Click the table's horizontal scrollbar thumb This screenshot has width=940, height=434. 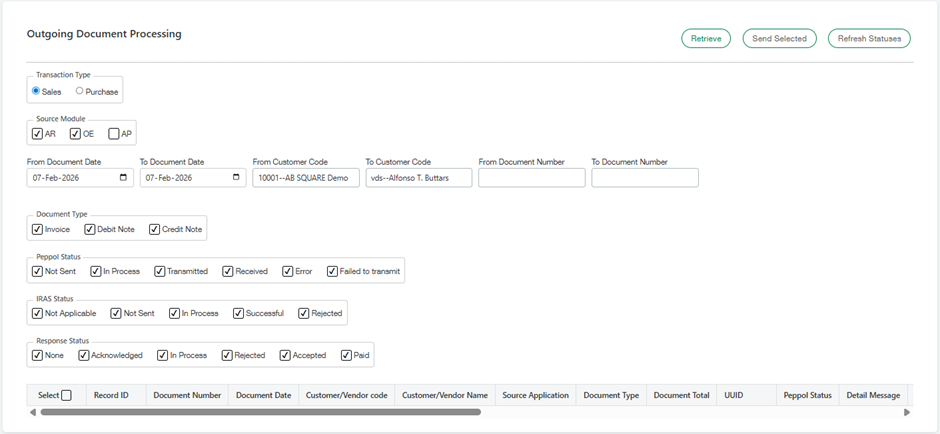pyautogui.click(x=260, y=412)
